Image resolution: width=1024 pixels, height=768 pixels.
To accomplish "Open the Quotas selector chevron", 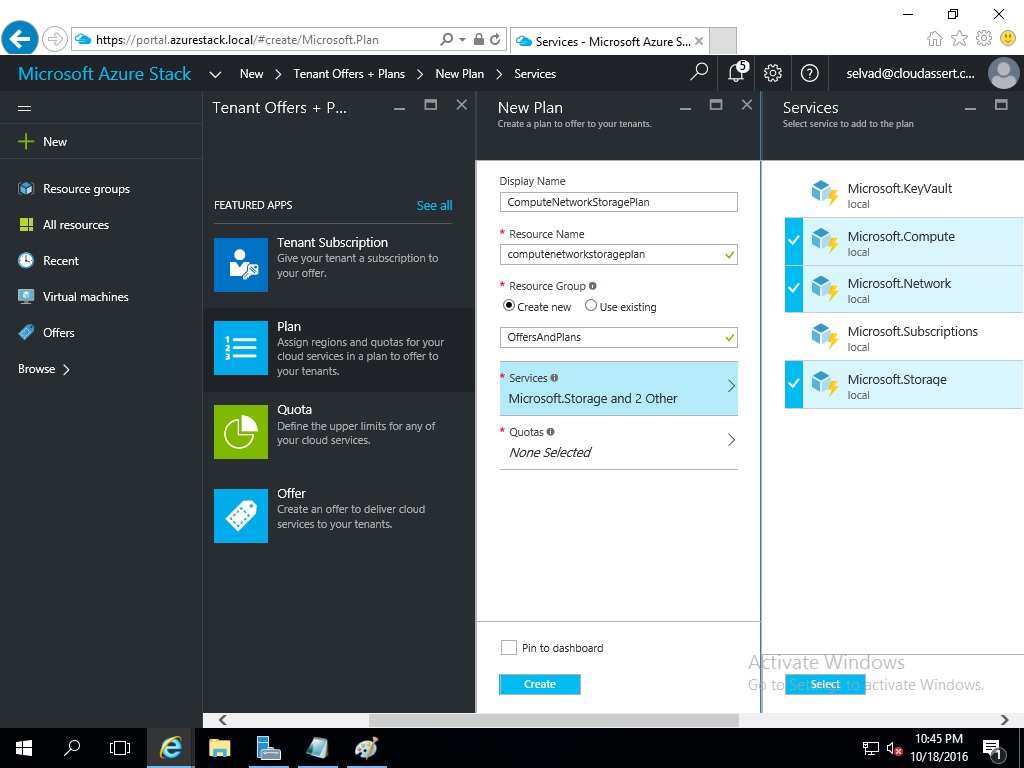I will pyautogui.click(x=731, y=440).
